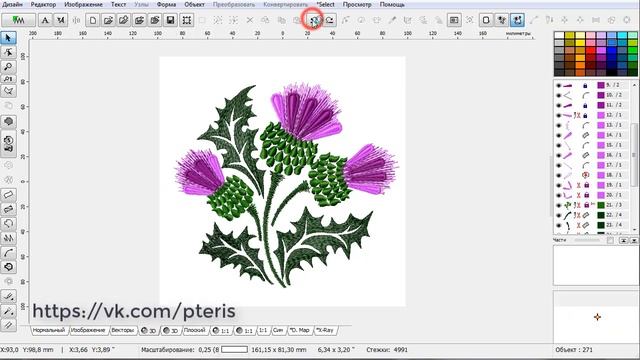Click the generate stitches button

pyautogui.click(x=18, y=20)
